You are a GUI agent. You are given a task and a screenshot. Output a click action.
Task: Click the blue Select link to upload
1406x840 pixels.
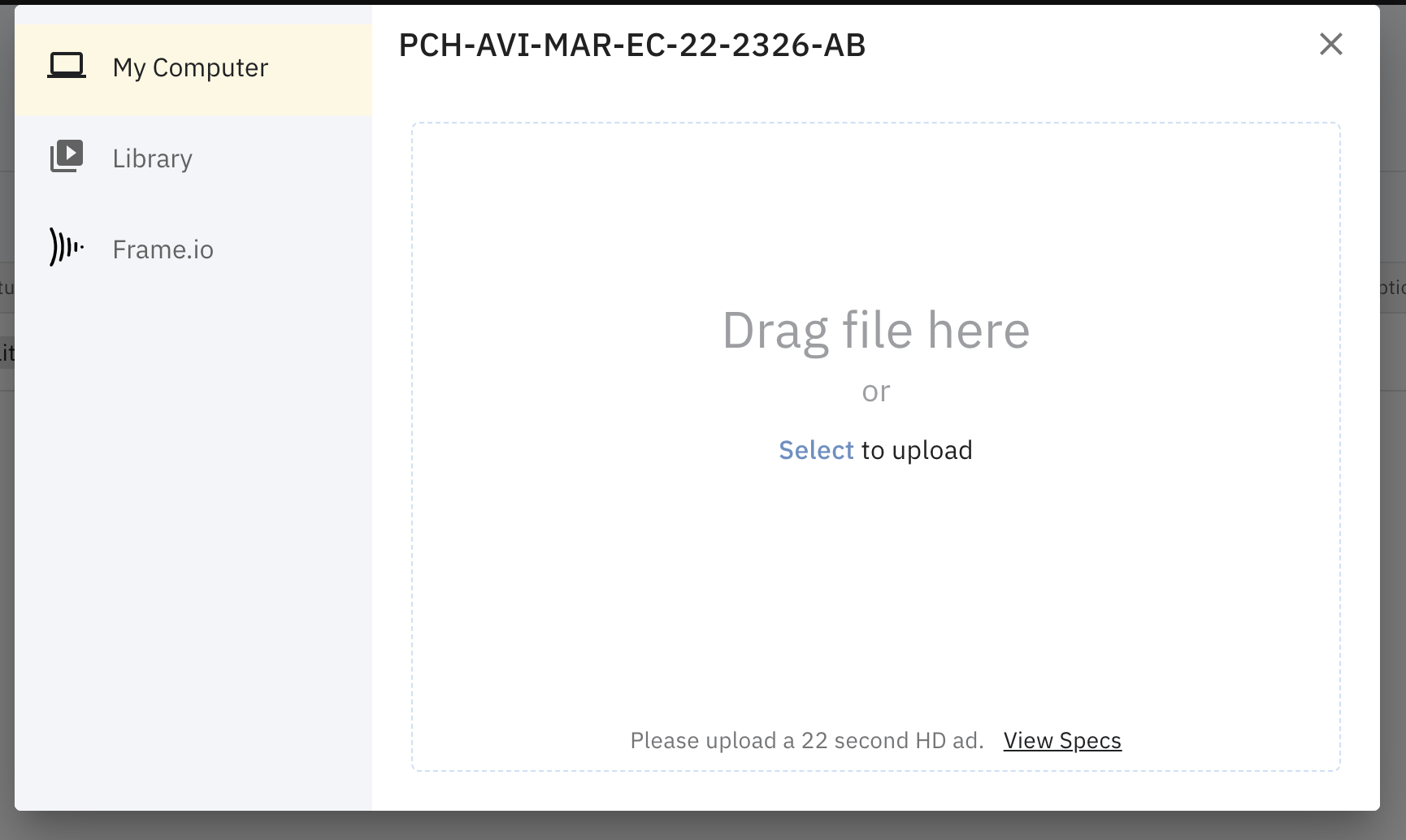point(816,450)
